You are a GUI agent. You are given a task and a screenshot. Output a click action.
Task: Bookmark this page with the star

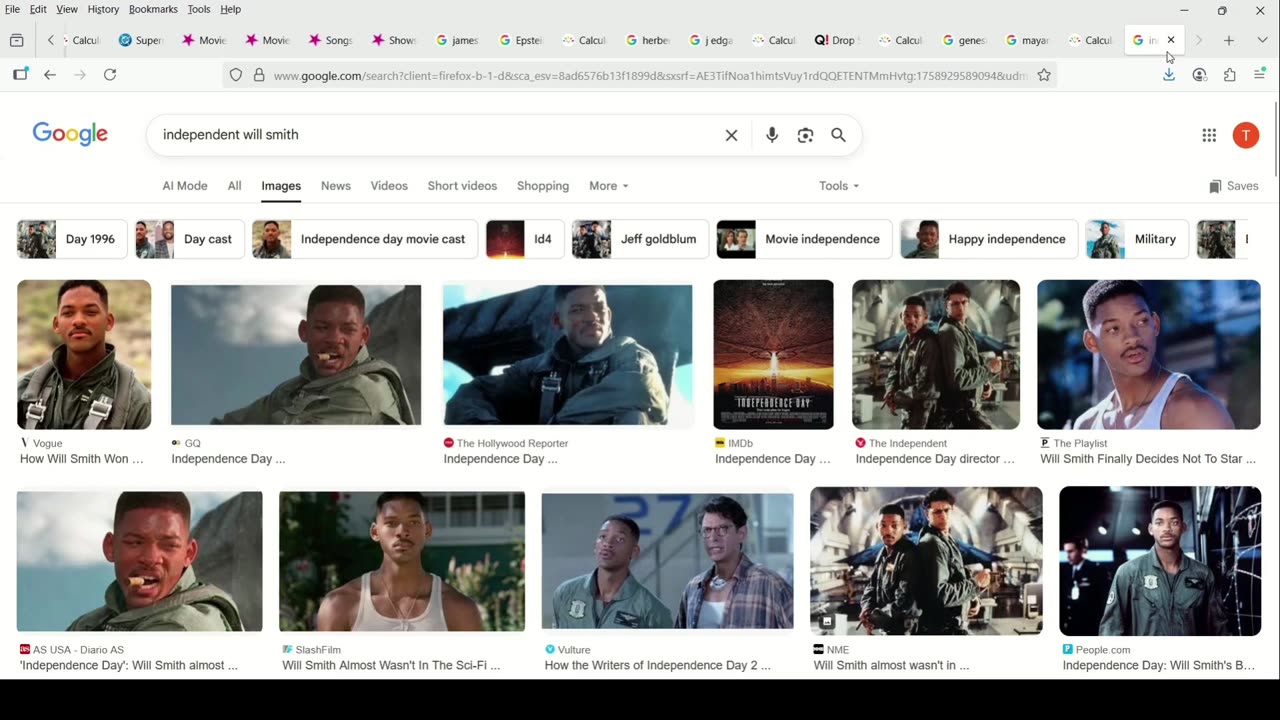(1044, 75)
